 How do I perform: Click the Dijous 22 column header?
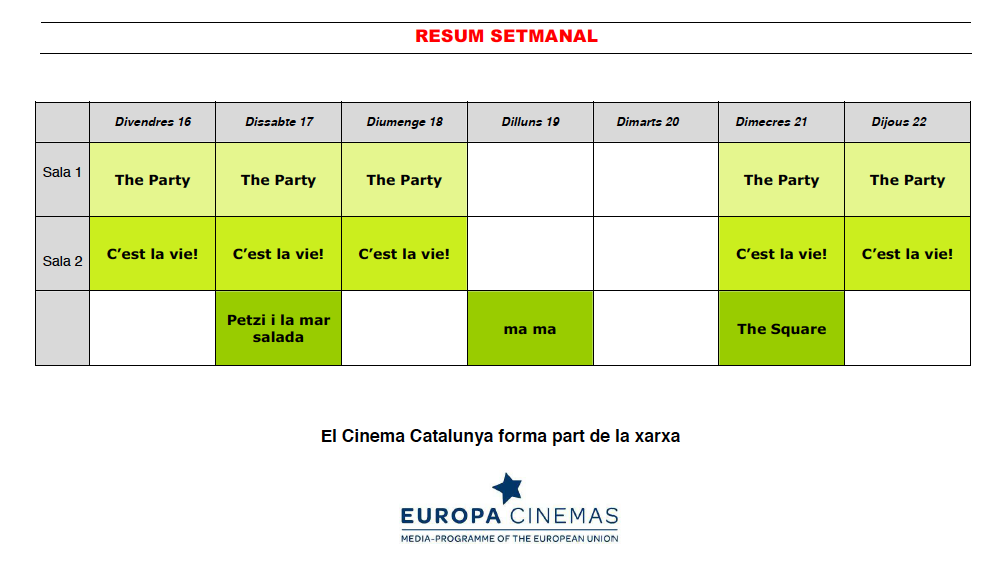pyautogui.click(x=907, y=122)
